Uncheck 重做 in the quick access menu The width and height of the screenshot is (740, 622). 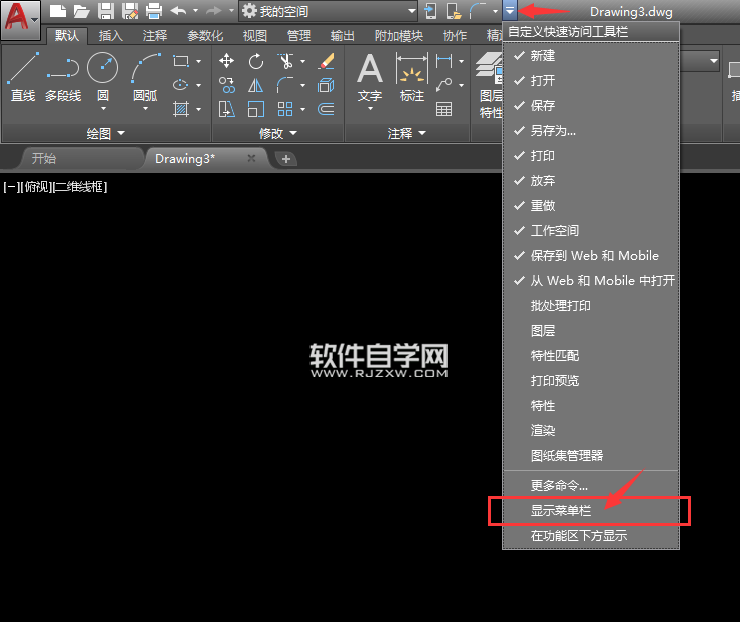[x=591, y=206]
